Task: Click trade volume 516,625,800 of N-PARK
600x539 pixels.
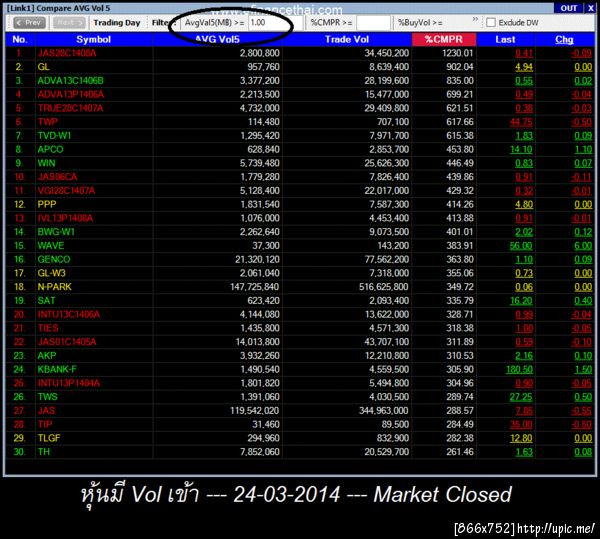Action: click(384, 287)
